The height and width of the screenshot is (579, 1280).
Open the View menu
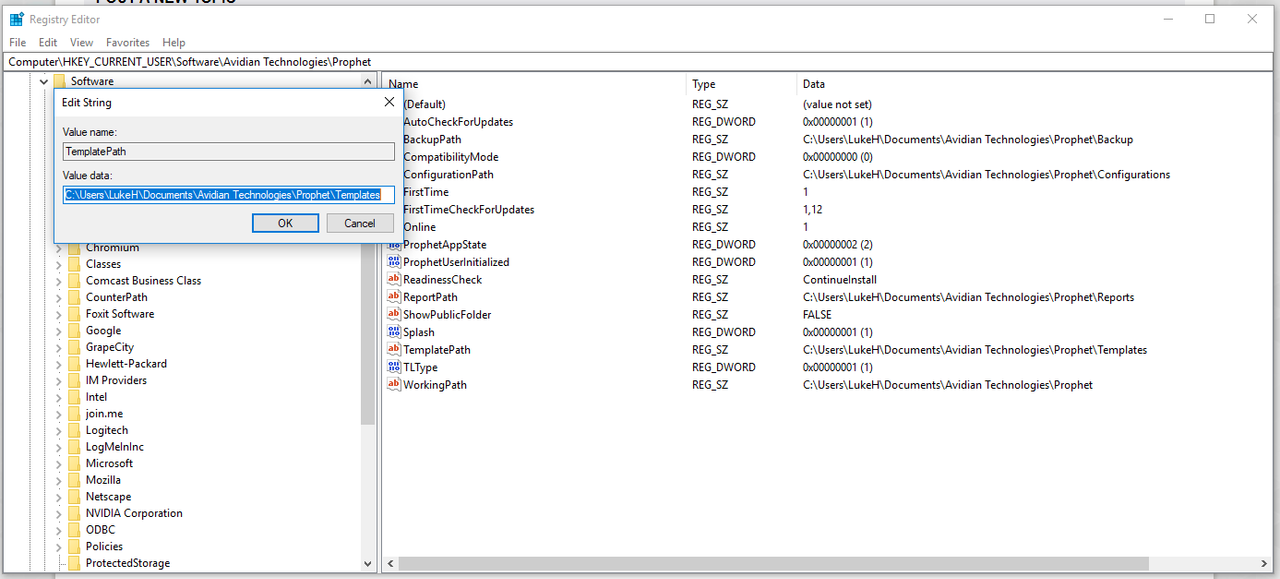tap(82, 43)
